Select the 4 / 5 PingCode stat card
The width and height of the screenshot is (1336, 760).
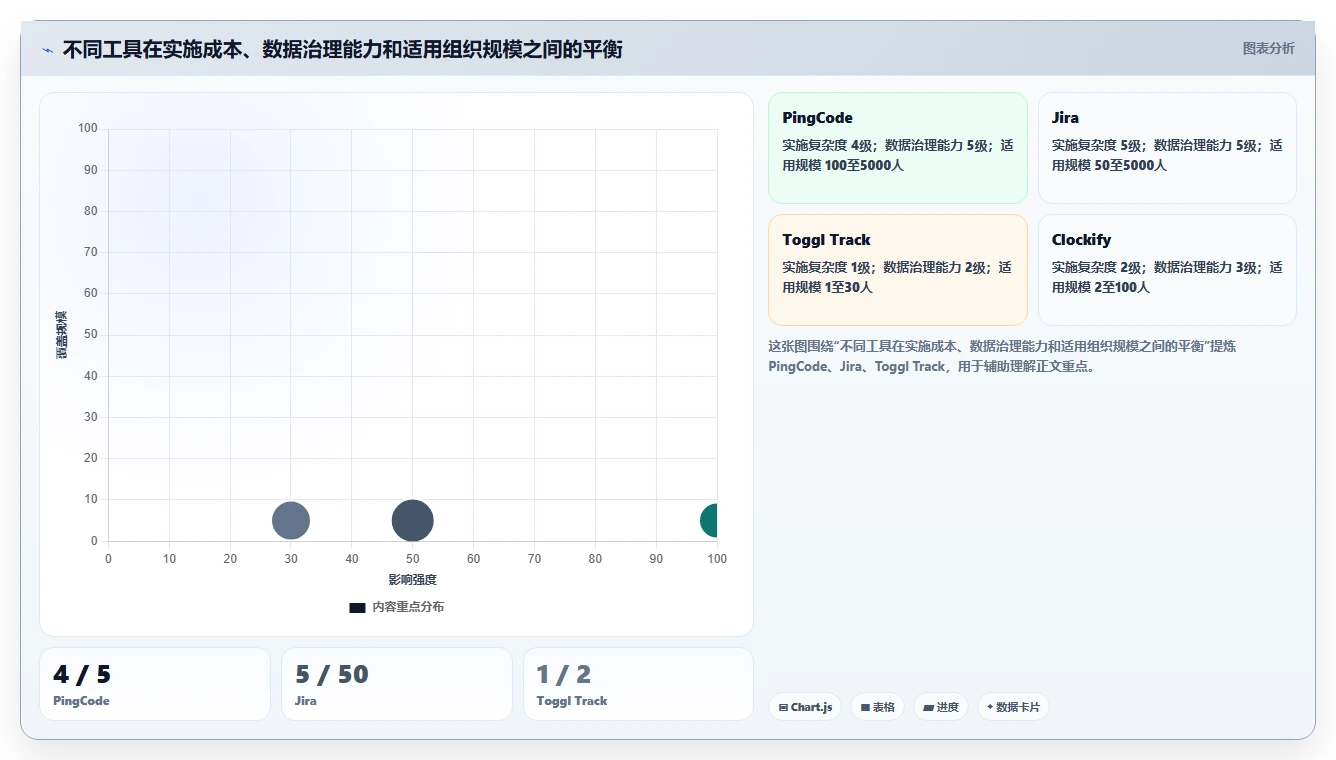(154, 684)
